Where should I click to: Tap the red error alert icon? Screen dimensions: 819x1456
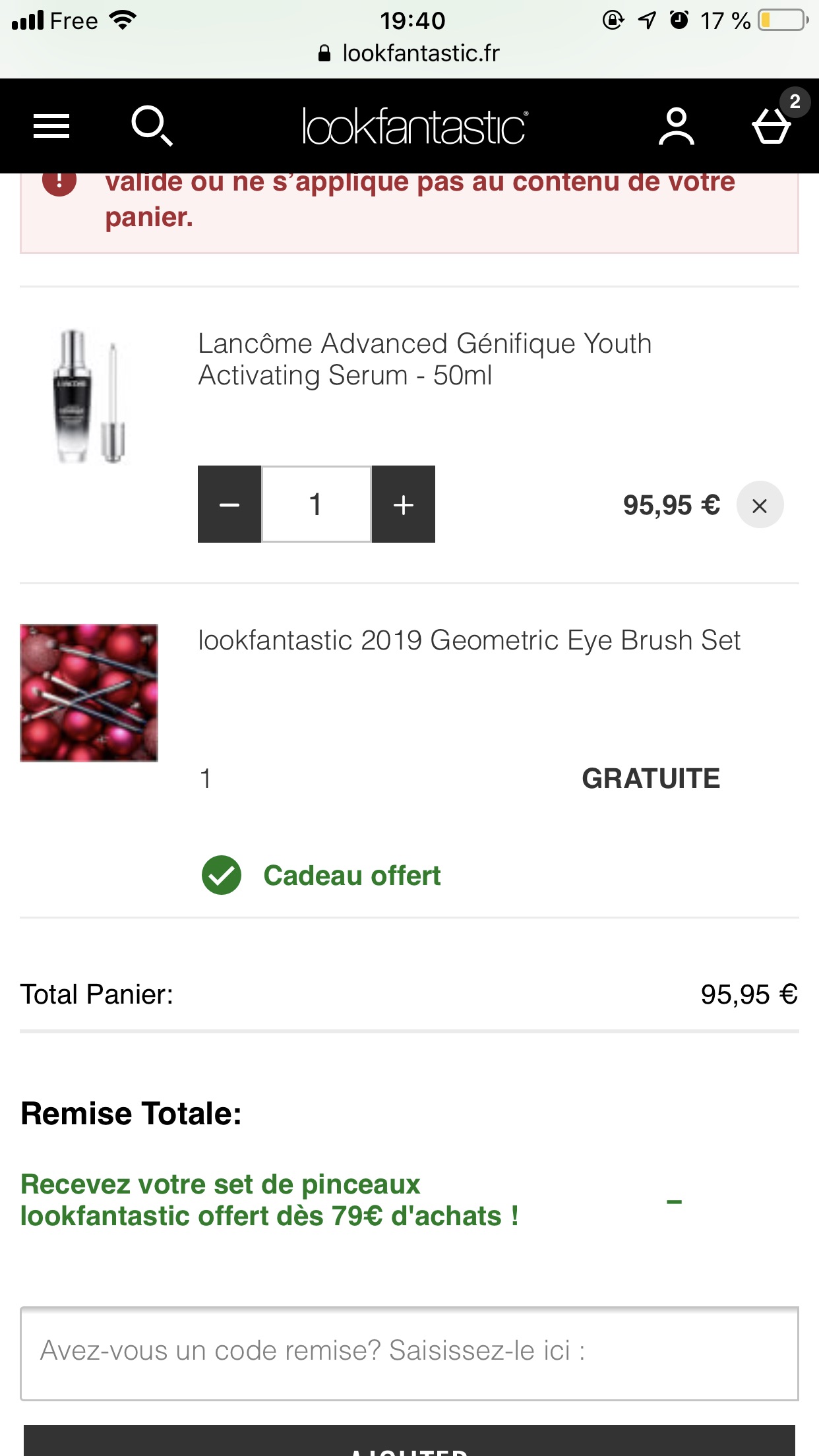point(59,181)
